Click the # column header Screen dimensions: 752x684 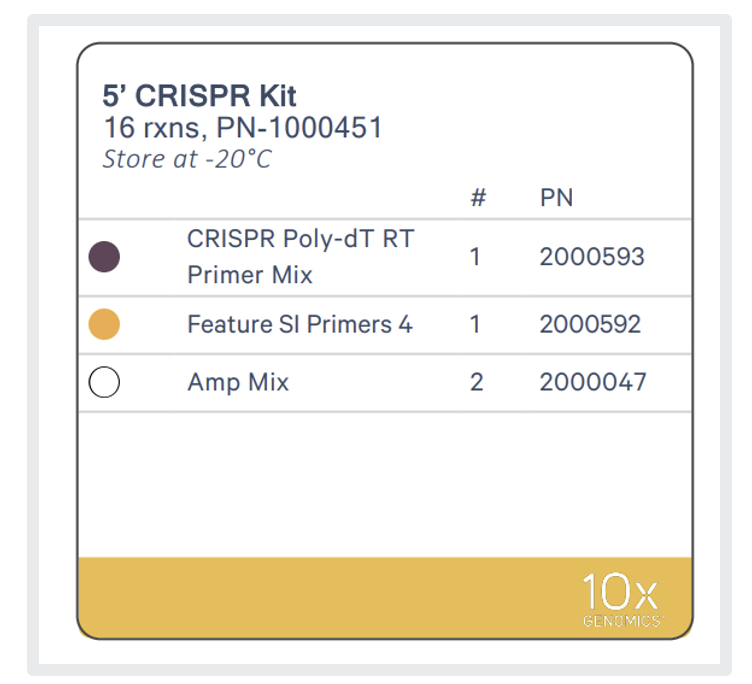pyautogui.click(x=478, y=198)
